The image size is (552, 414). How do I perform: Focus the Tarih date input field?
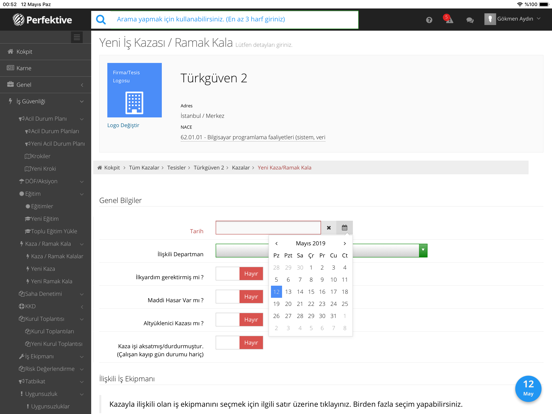point(268,228)
